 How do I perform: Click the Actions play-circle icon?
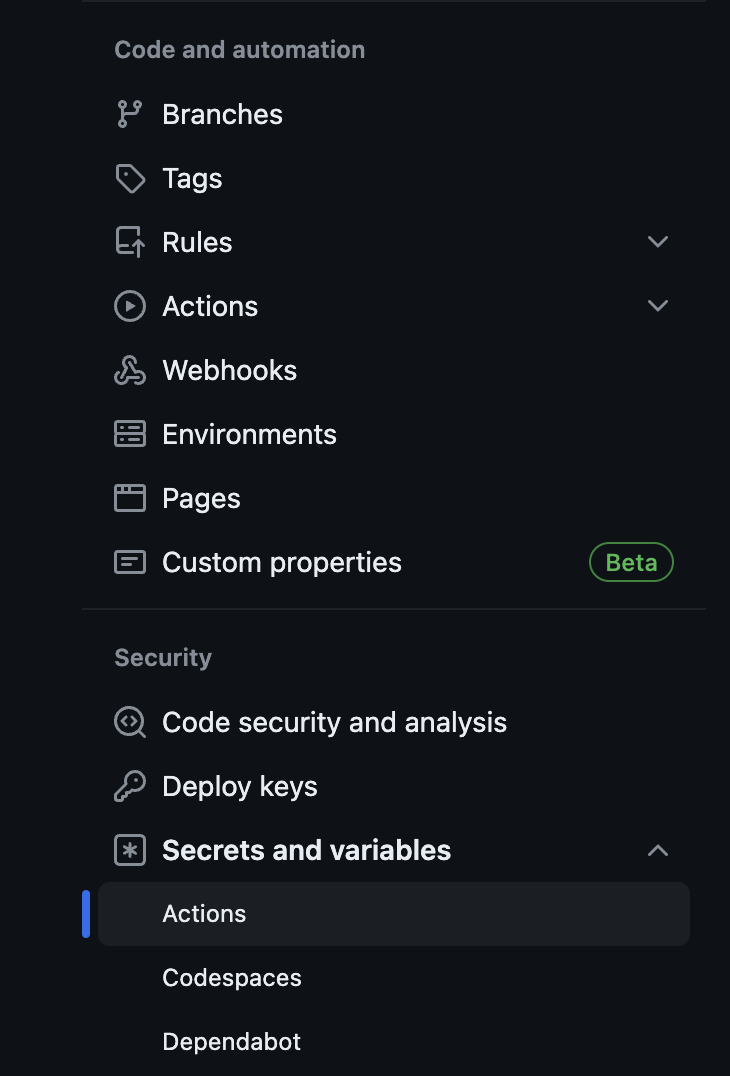(x=131, y=306)
